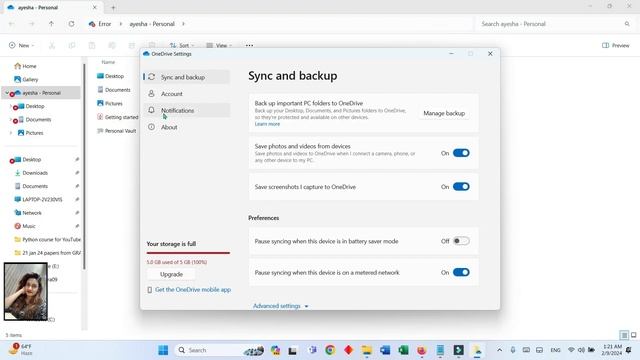This screenshot has width=640, height=360.
Task: Disable Save screenshots to OneDrive toggle
Action: click(461, 187)
